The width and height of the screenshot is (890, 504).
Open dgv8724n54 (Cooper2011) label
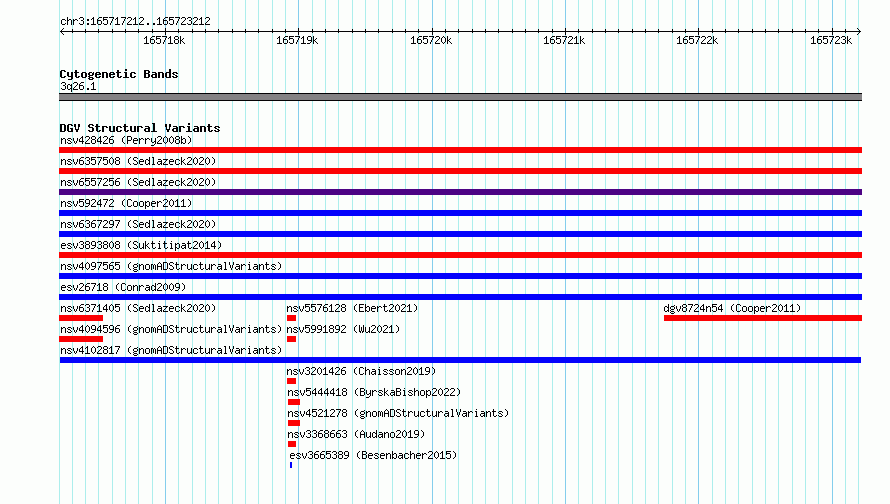pos(732,308)
